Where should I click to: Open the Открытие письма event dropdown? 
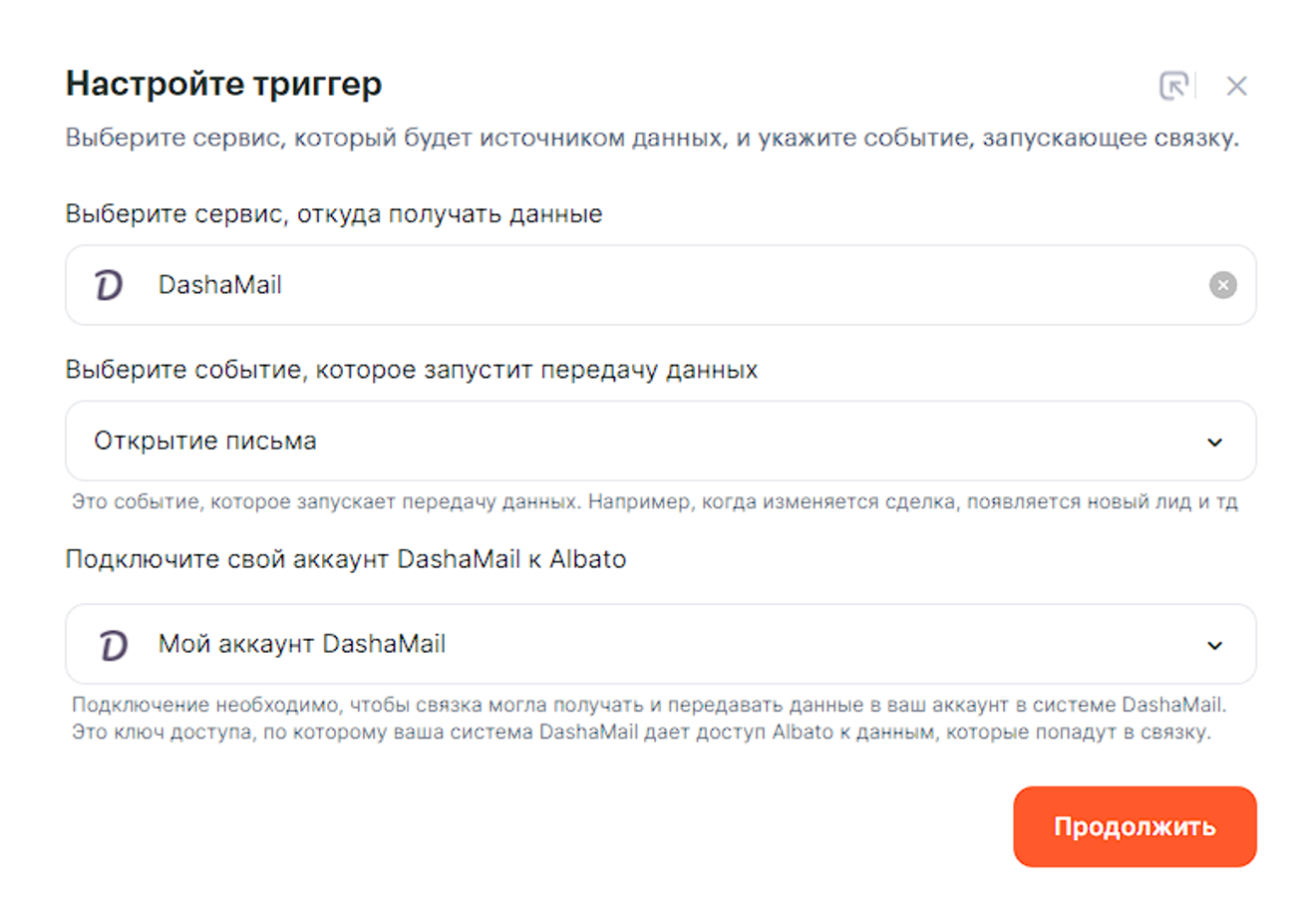coord(638,442)
